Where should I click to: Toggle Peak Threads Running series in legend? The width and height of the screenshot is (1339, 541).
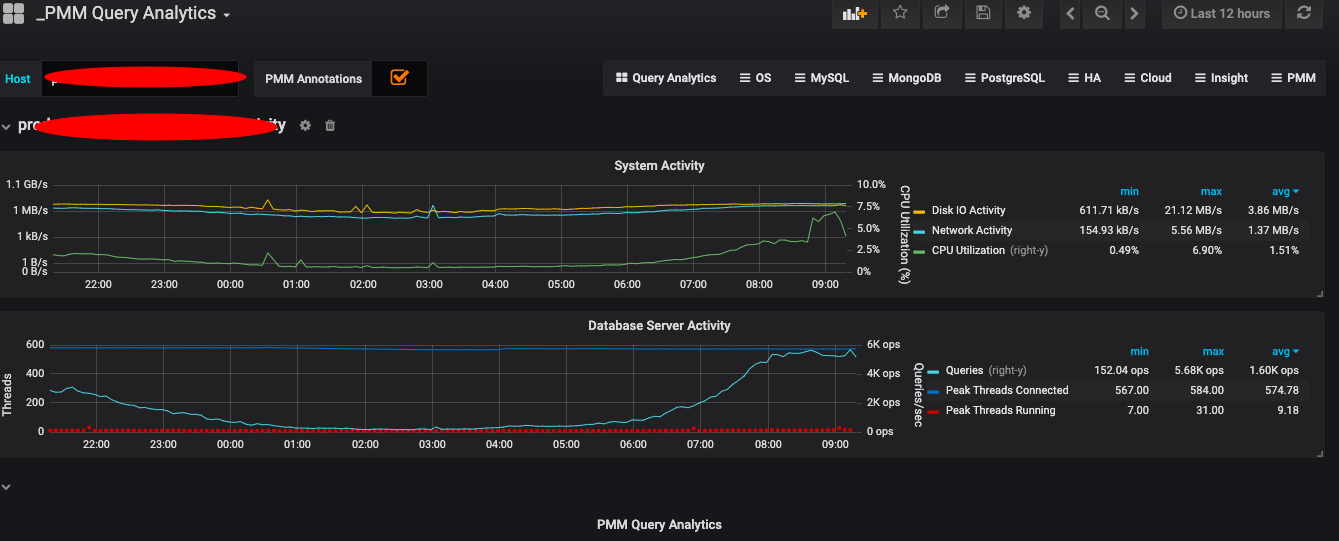[1000, 410]
